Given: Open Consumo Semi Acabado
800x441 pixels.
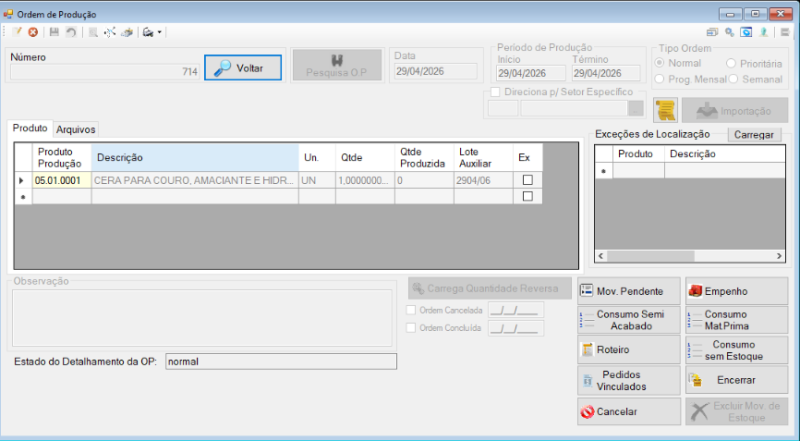Looking at the screenshot, I should pyautogui.click(x=629, y=320).
